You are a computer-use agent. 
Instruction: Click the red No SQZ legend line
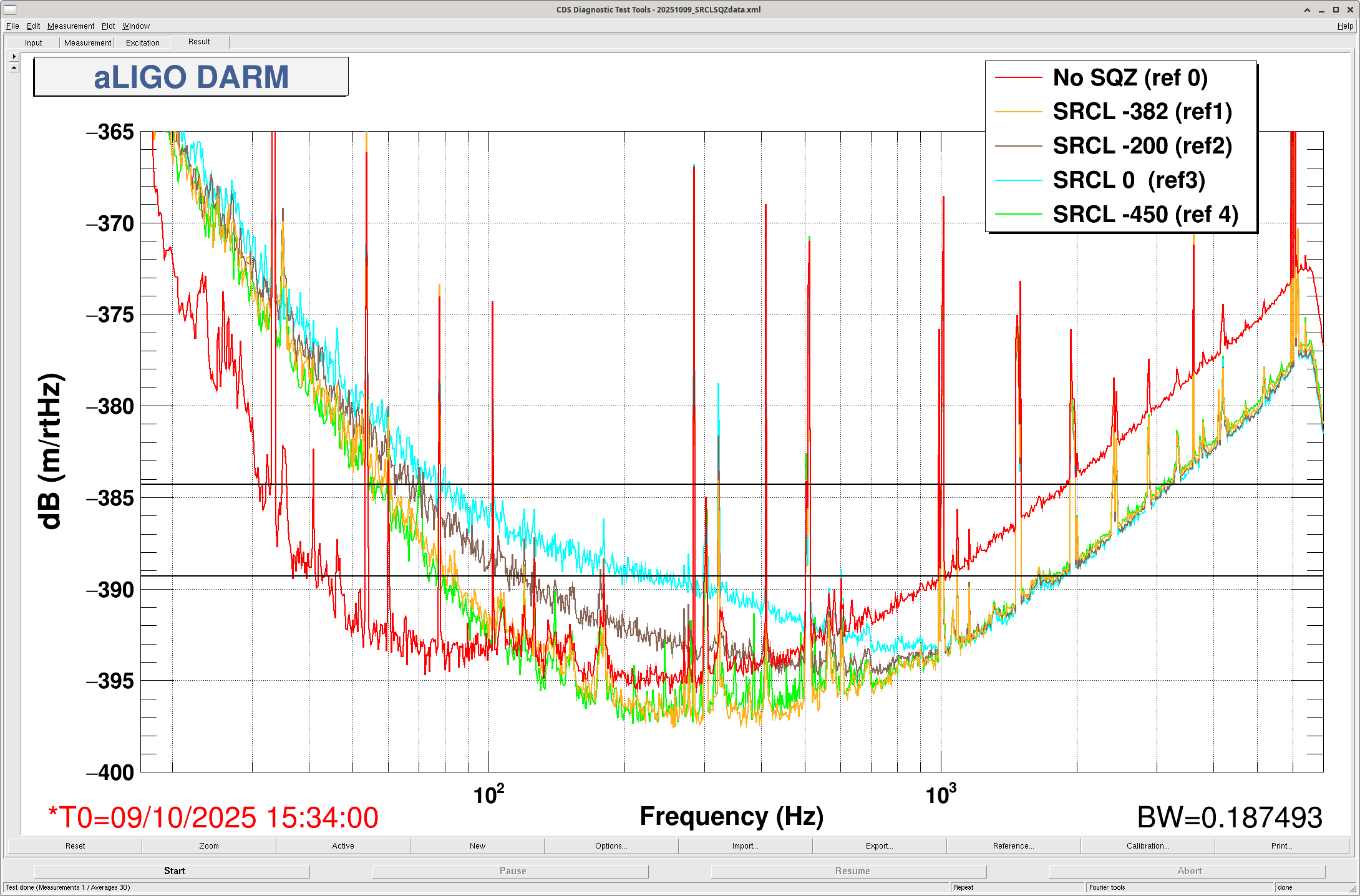tap(1018, 78)
